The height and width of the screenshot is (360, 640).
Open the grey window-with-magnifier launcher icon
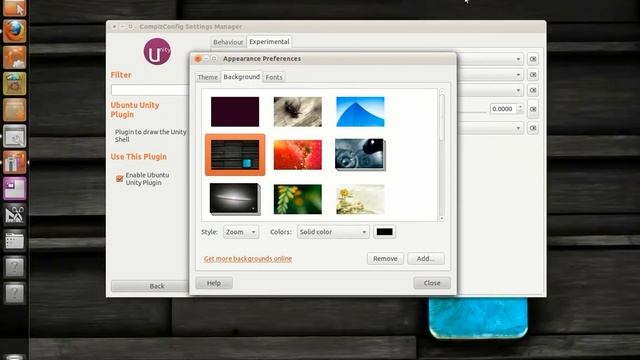coord(15,136)
